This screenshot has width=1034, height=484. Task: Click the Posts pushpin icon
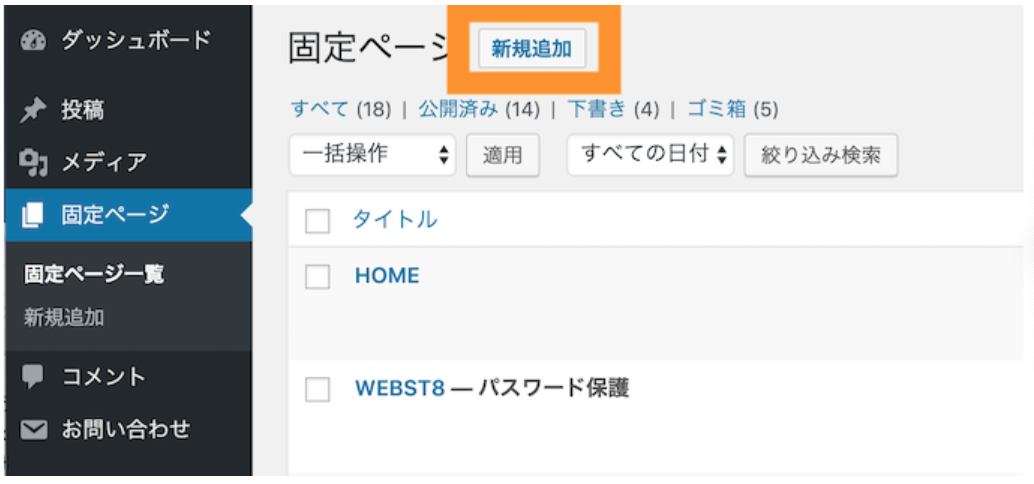[x=33, y=110]
